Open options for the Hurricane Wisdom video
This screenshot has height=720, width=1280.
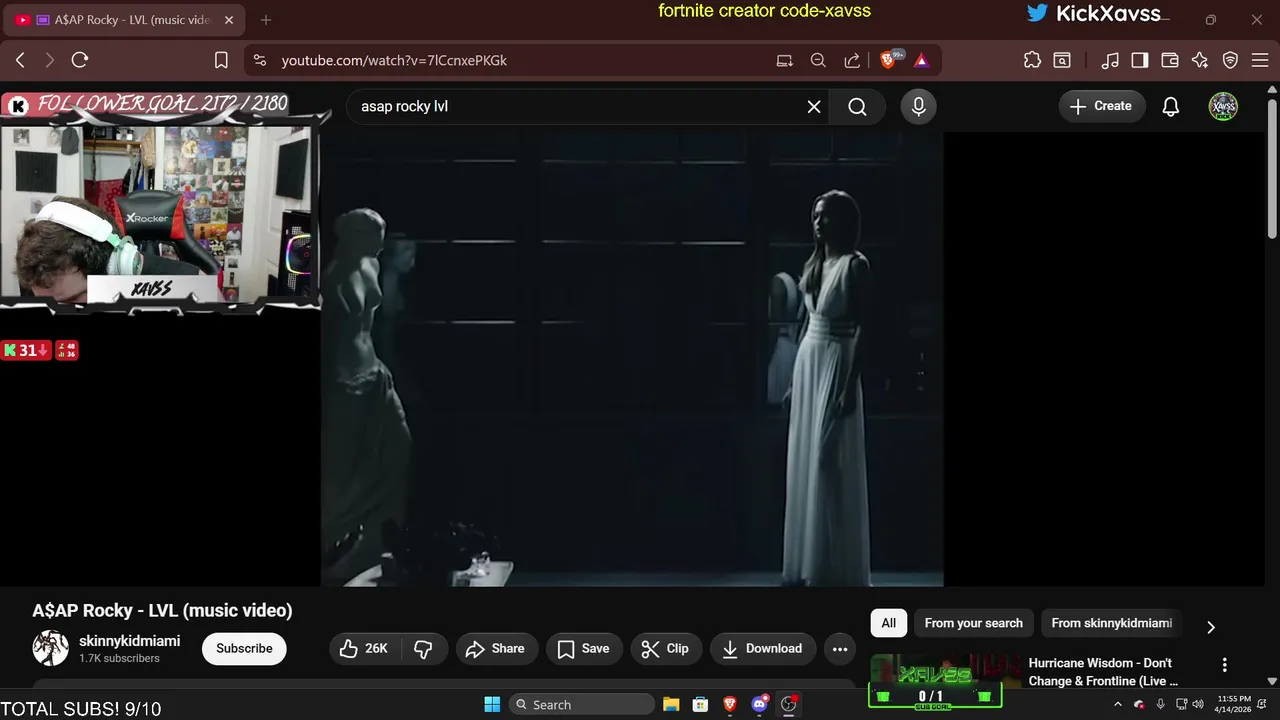(x=1225, y=665)
